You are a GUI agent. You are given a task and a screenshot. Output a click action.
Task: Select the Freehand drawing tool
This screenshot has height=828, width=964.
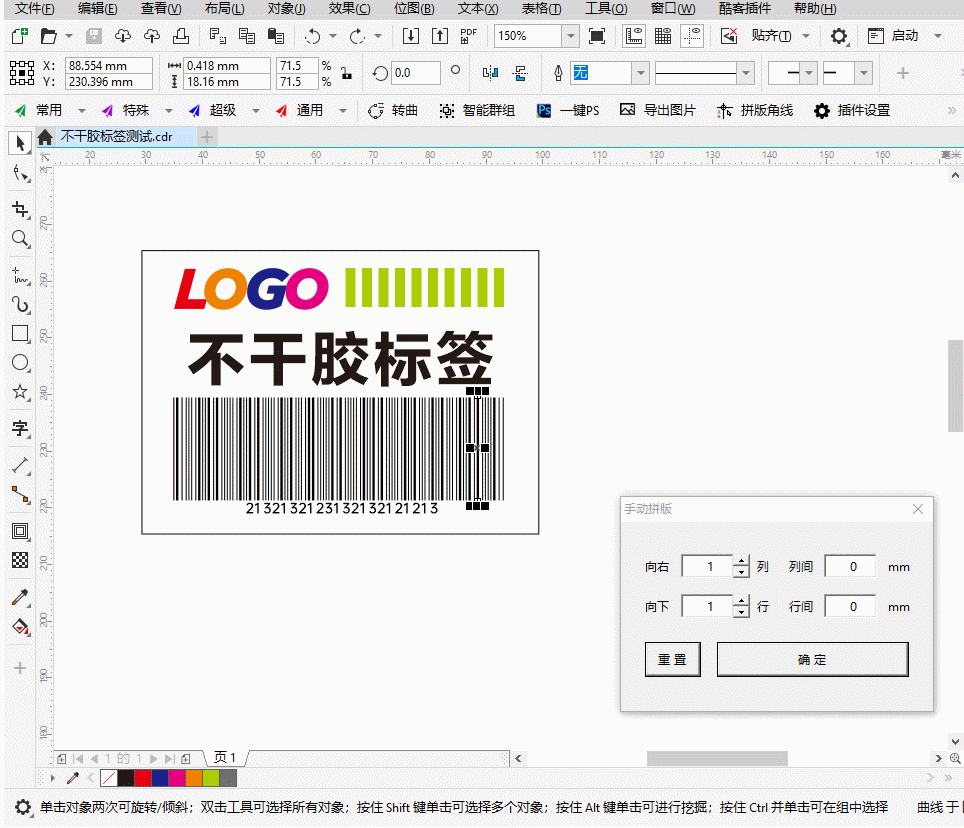click(20, 275)
